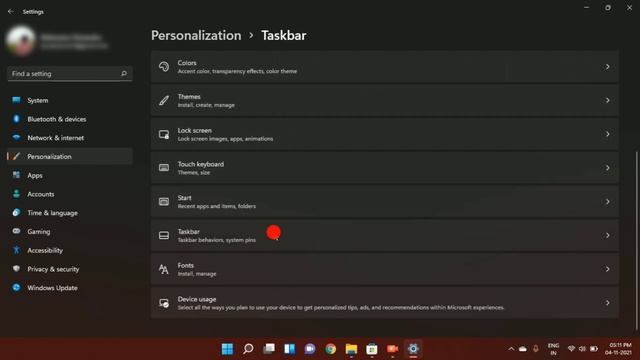The height and width of the screenshot is (360, 640).
Task: Click the Taskbar row icon
Action: click(x=164, y=236)
